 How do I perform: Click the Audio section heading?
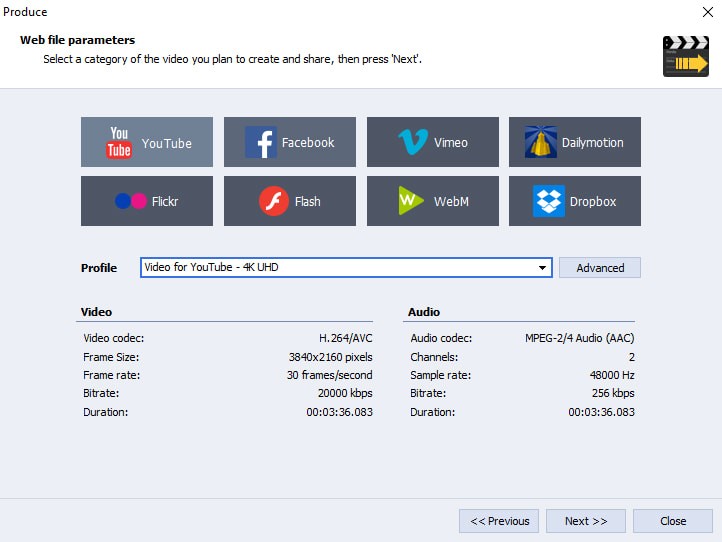click(x=424, y=312)
